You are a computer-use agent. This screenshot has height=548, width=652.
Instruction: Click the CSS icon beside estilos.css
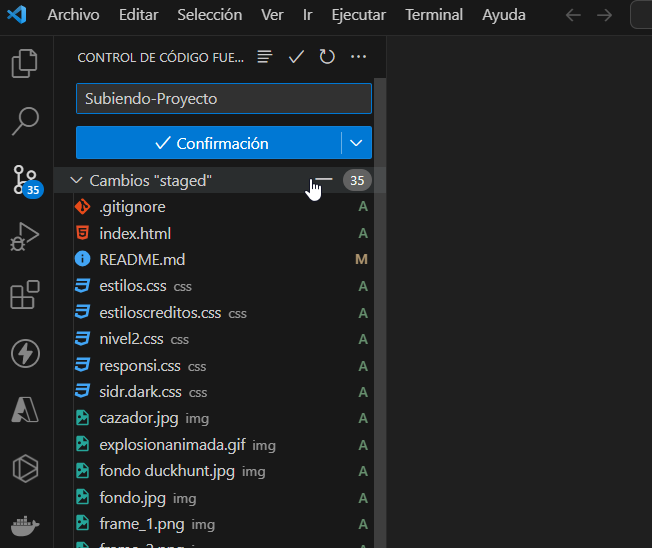click(x=82, y=286)
